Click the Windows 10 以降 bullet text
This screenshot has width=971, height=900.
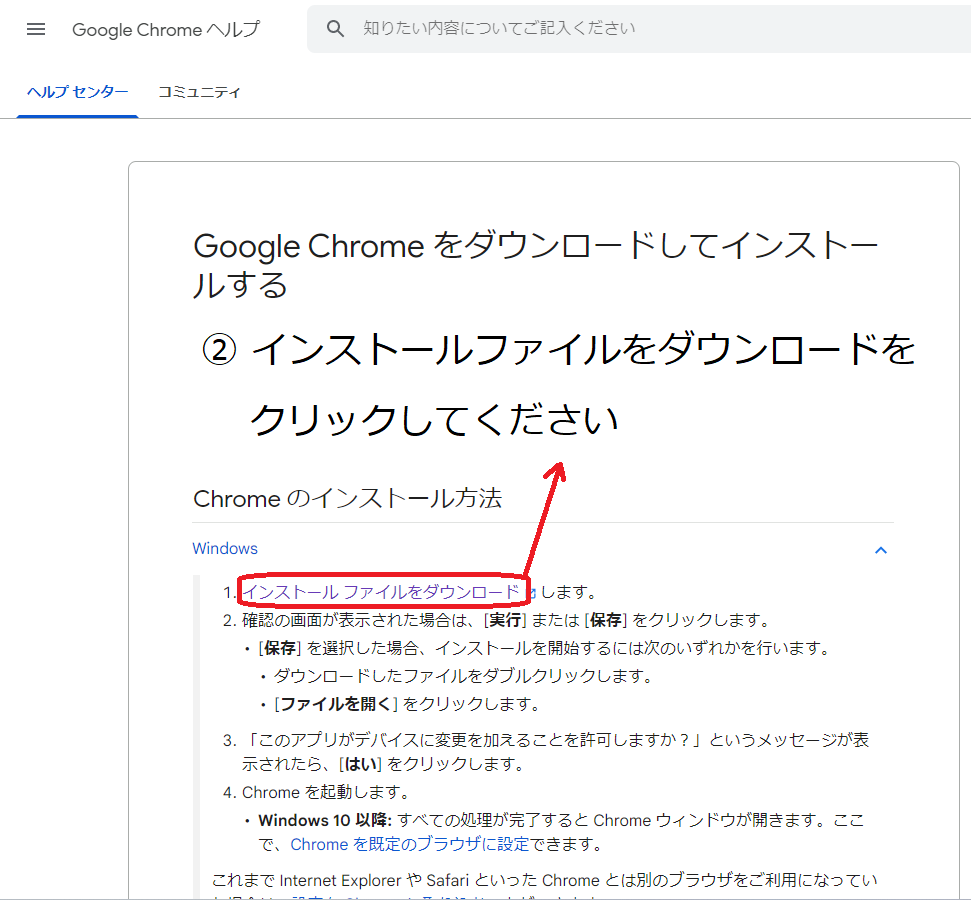561,832
